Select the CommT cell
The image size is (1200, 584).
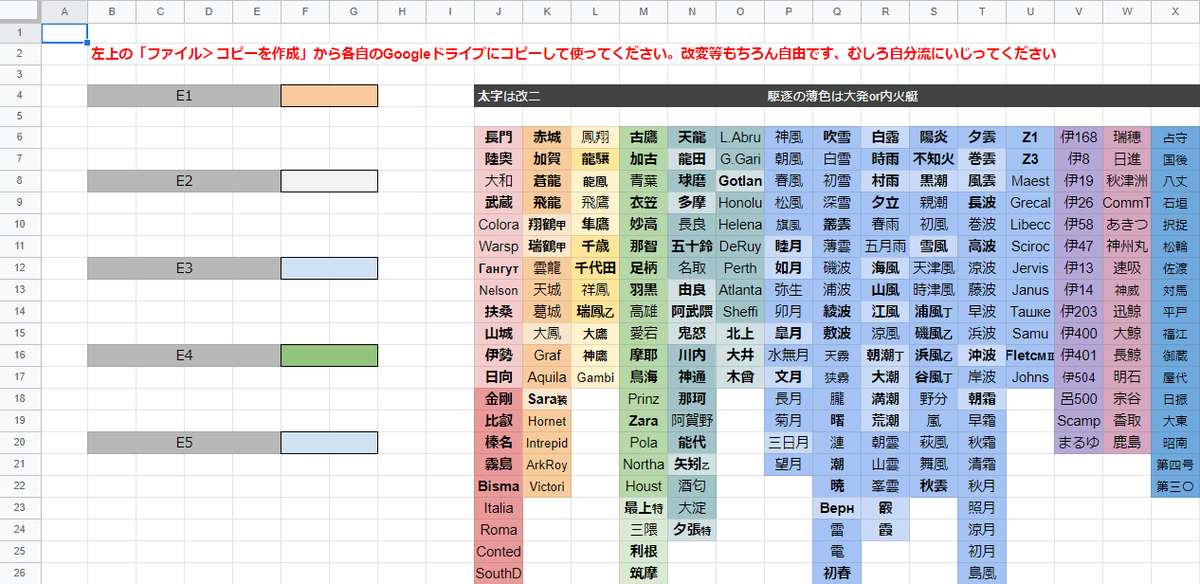[1127, 202]
